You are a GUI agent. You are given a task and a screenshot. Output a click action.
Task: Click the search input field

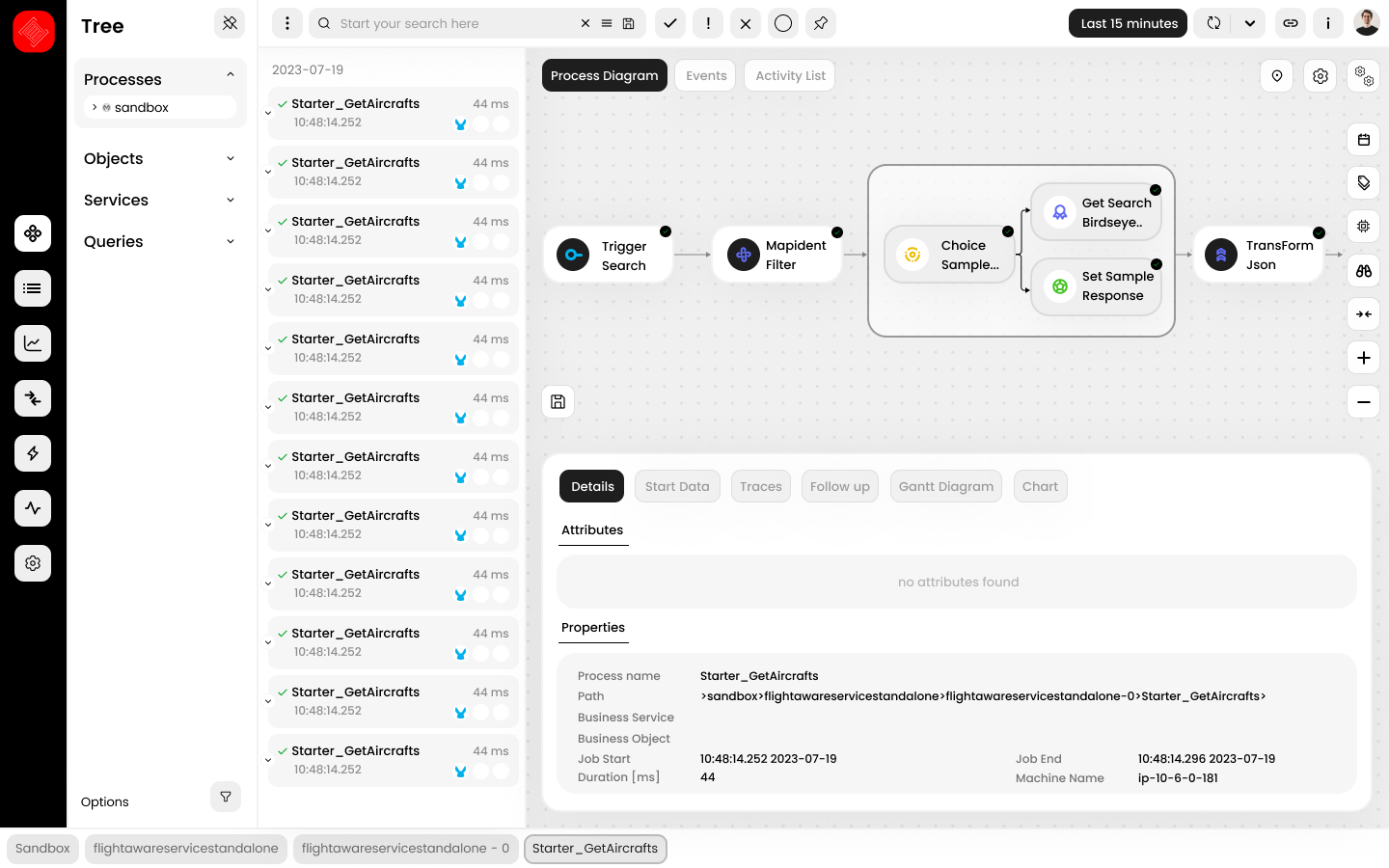(453, 23)
